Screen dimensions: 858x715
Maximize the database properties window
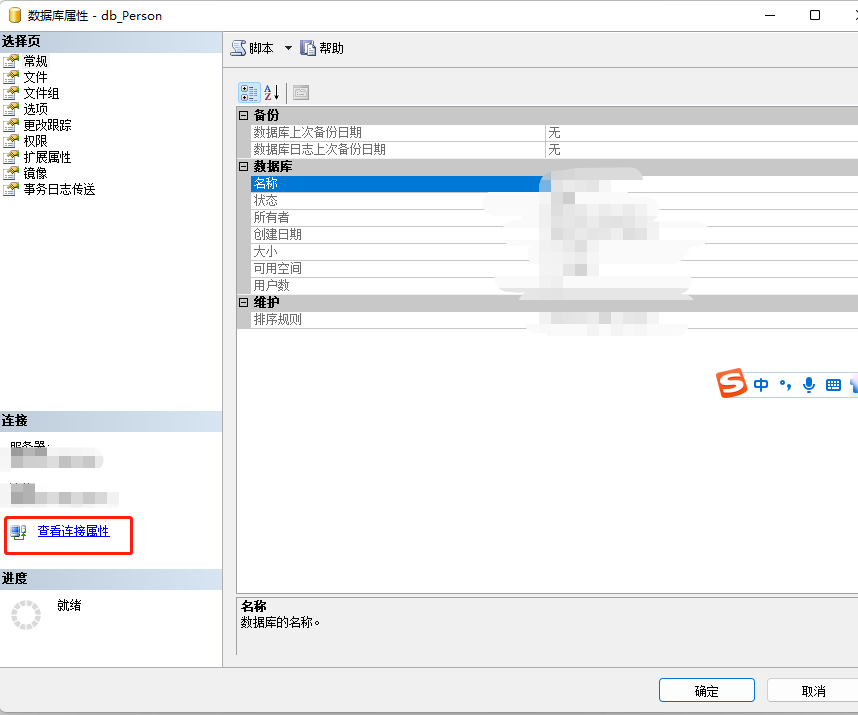pyautogui.click(x=815, y=15)
